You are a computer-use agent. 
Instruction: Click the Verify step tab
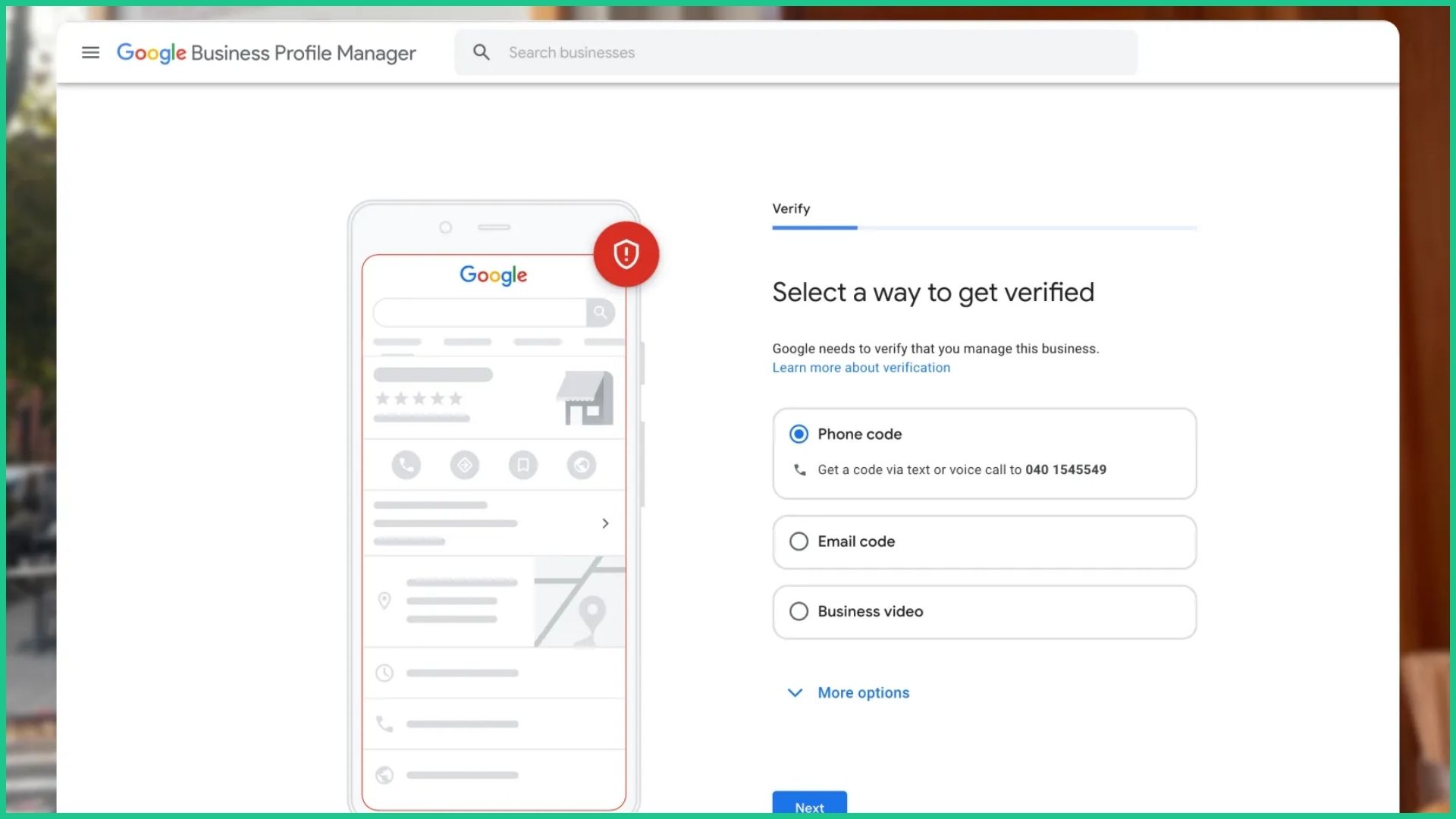tap(791, 209)
